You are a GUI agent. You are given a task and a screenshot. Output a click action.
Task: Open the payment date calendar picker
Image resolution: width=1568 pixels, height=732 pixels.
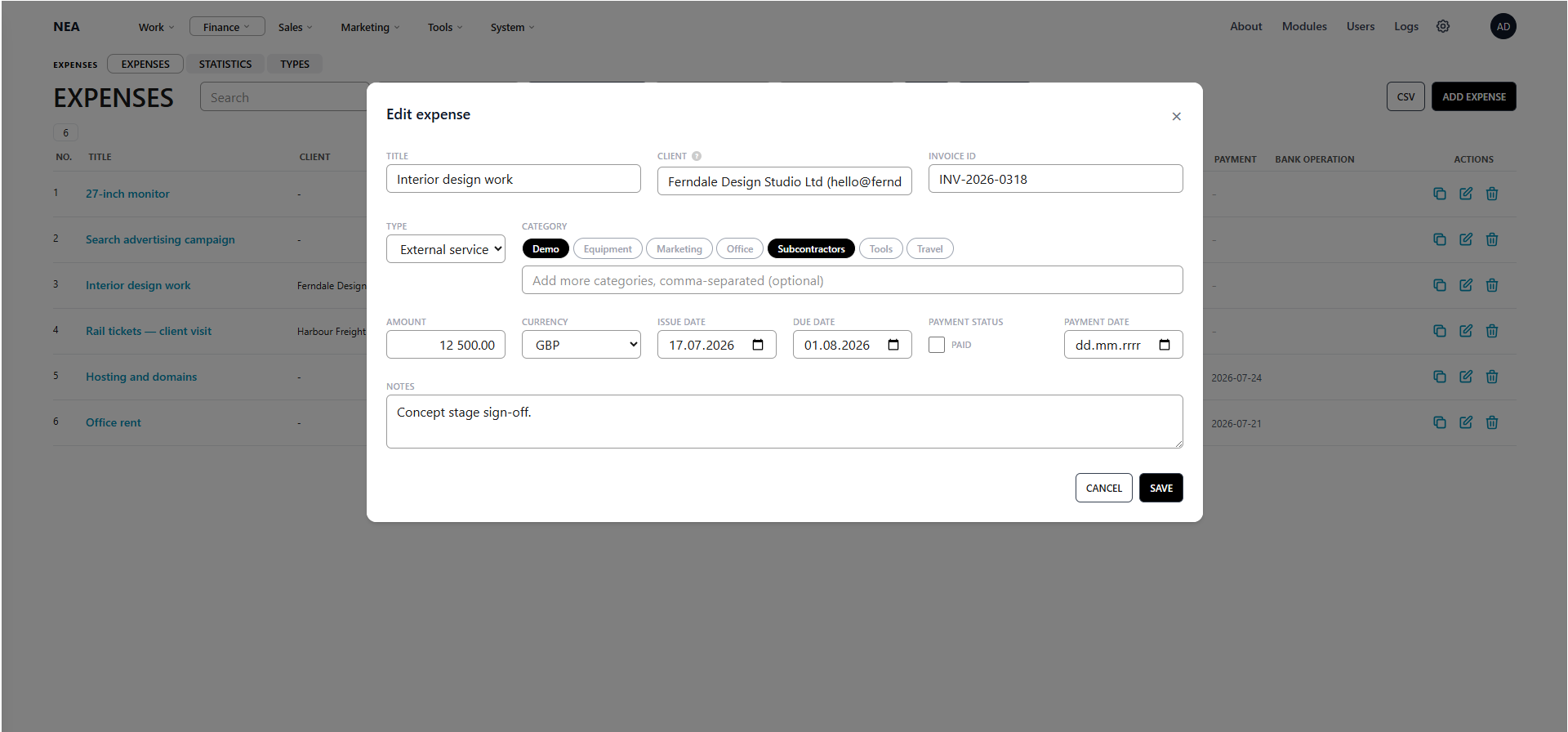pos(1165,345)
